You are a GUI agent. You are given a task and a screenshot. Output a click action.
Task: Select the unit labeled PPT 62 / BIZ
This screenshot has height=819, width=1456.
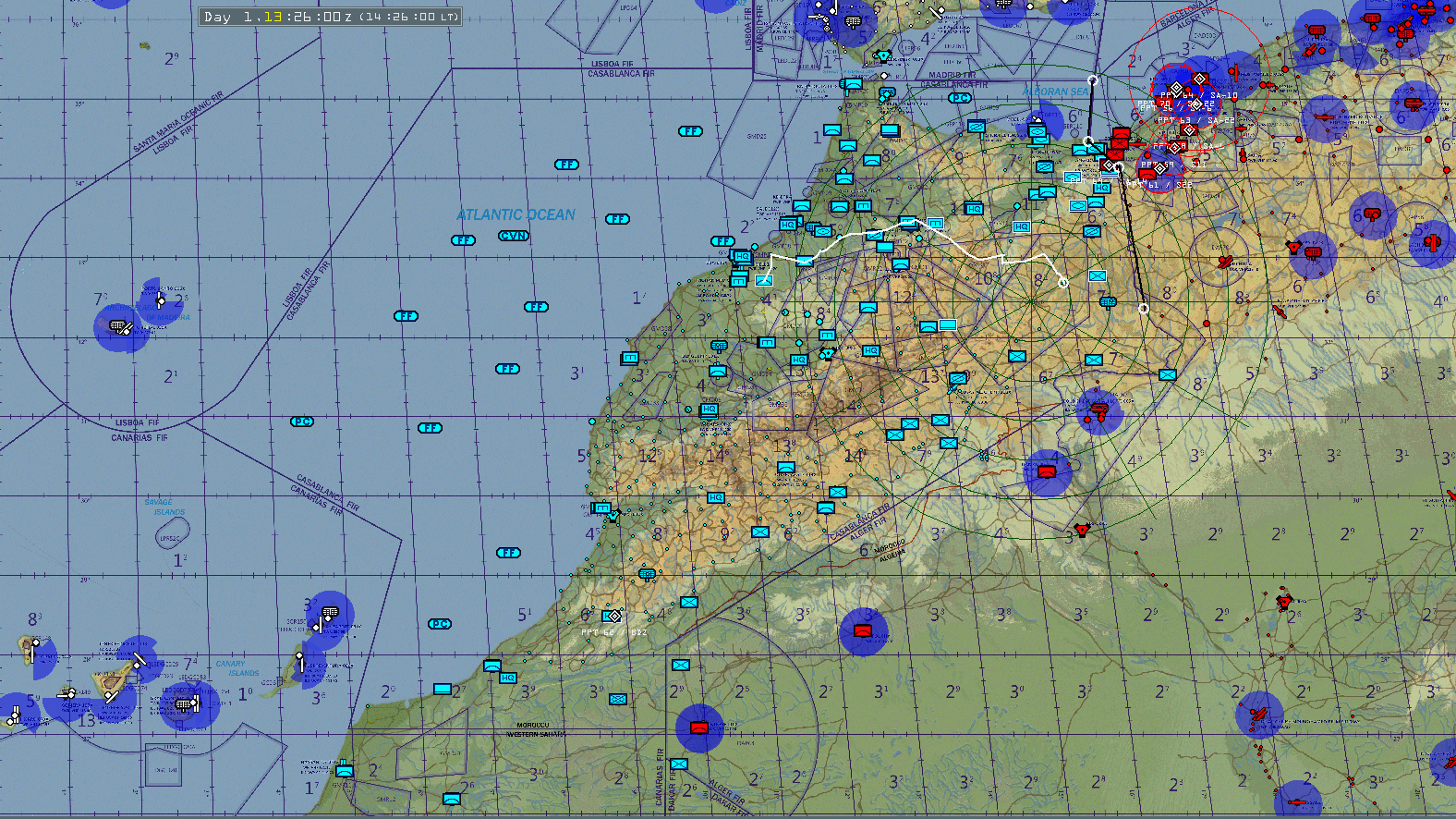click(614, 617)
